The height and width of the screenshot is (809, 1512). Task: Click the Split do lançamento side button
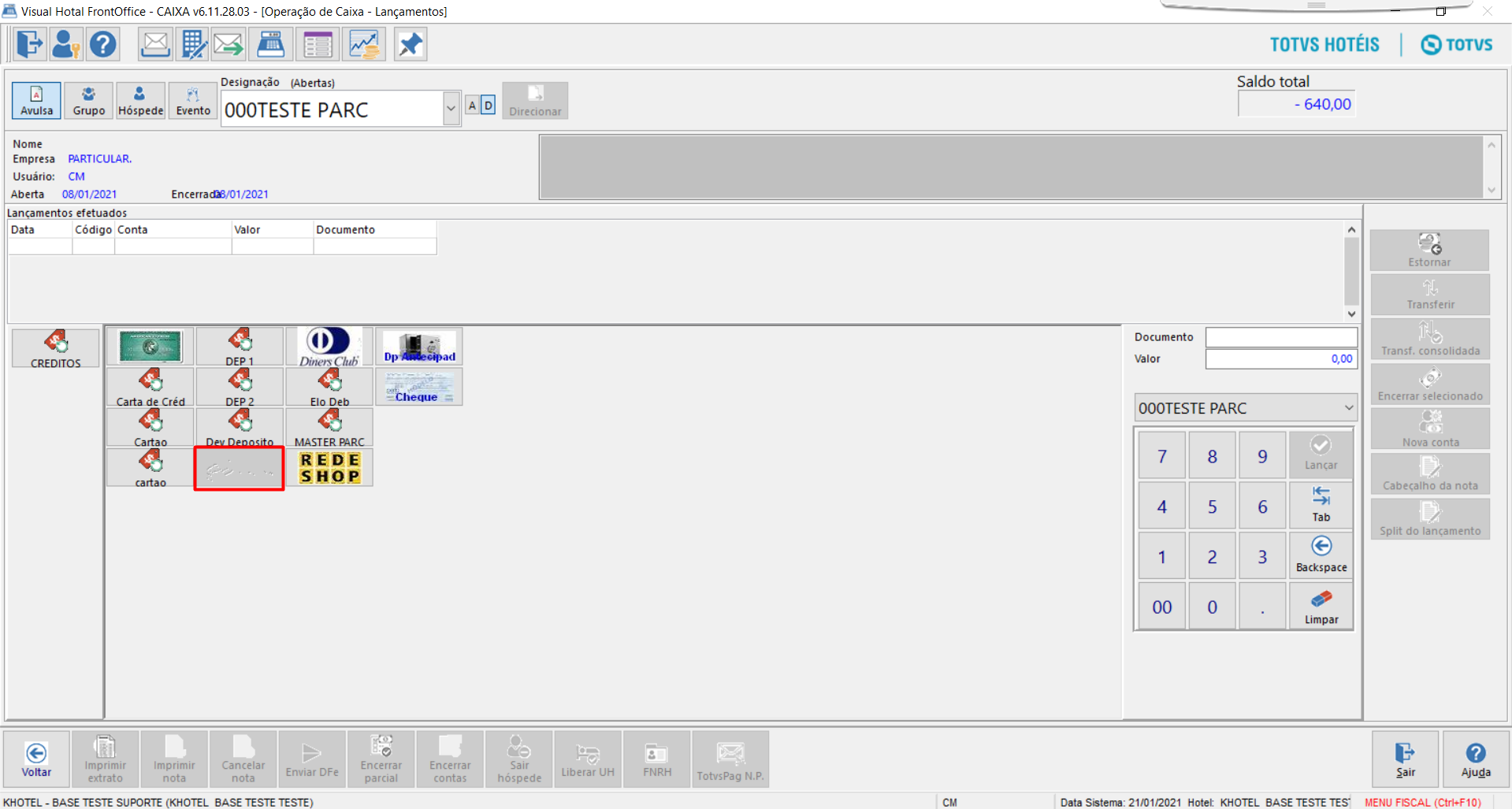tap(1429, 519)
